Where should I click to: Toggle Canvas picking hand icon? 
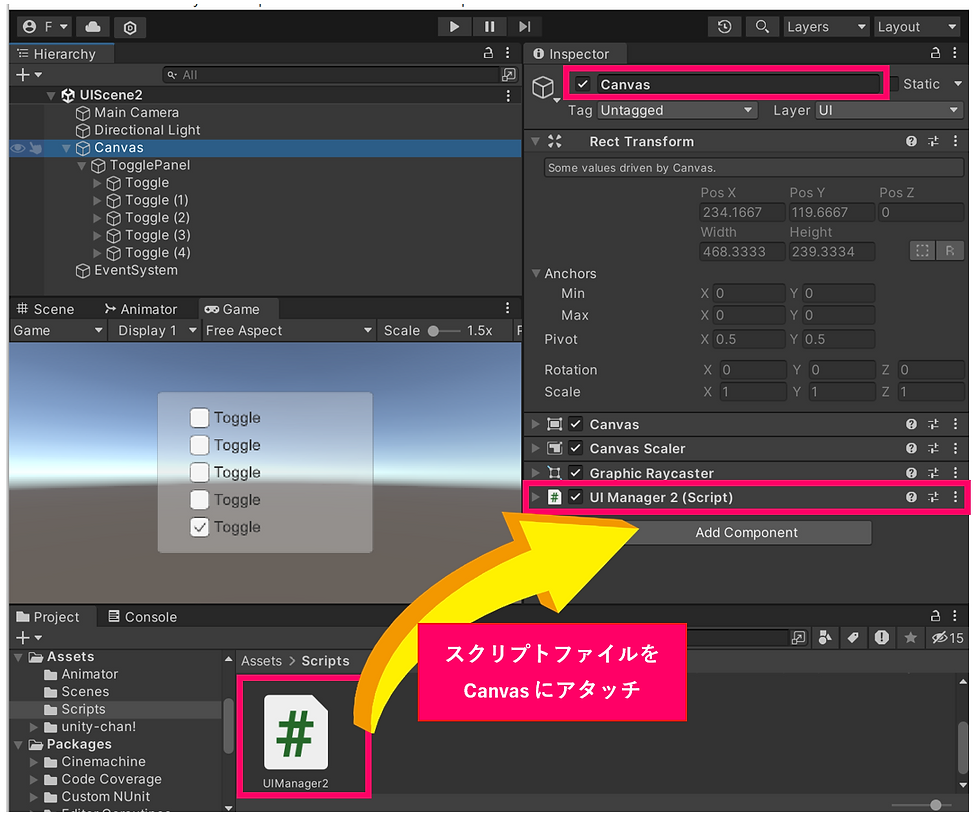36,148
